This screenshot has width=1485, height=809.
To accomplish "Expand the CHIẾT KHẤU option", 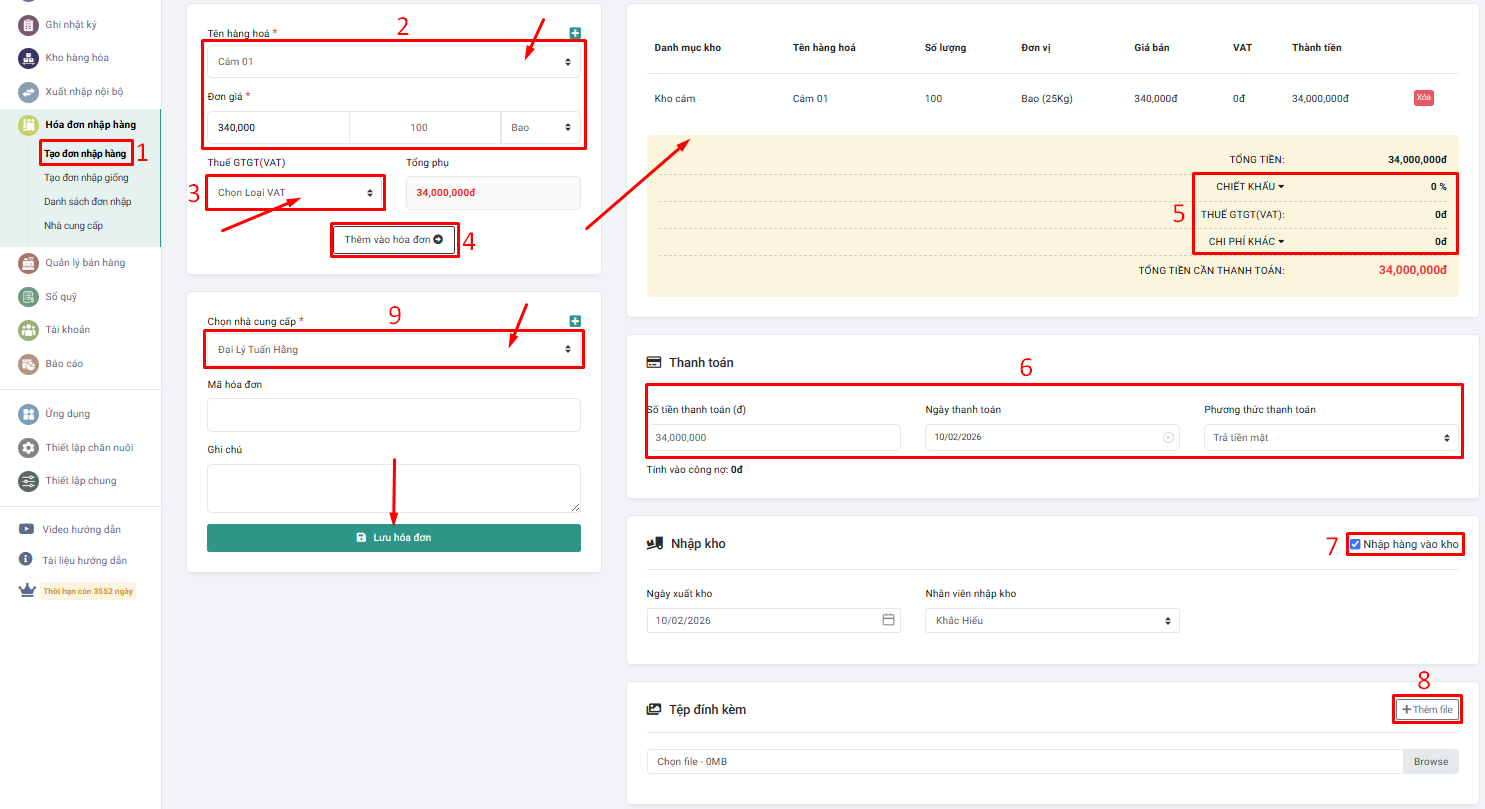I will tap(1249, 187).
